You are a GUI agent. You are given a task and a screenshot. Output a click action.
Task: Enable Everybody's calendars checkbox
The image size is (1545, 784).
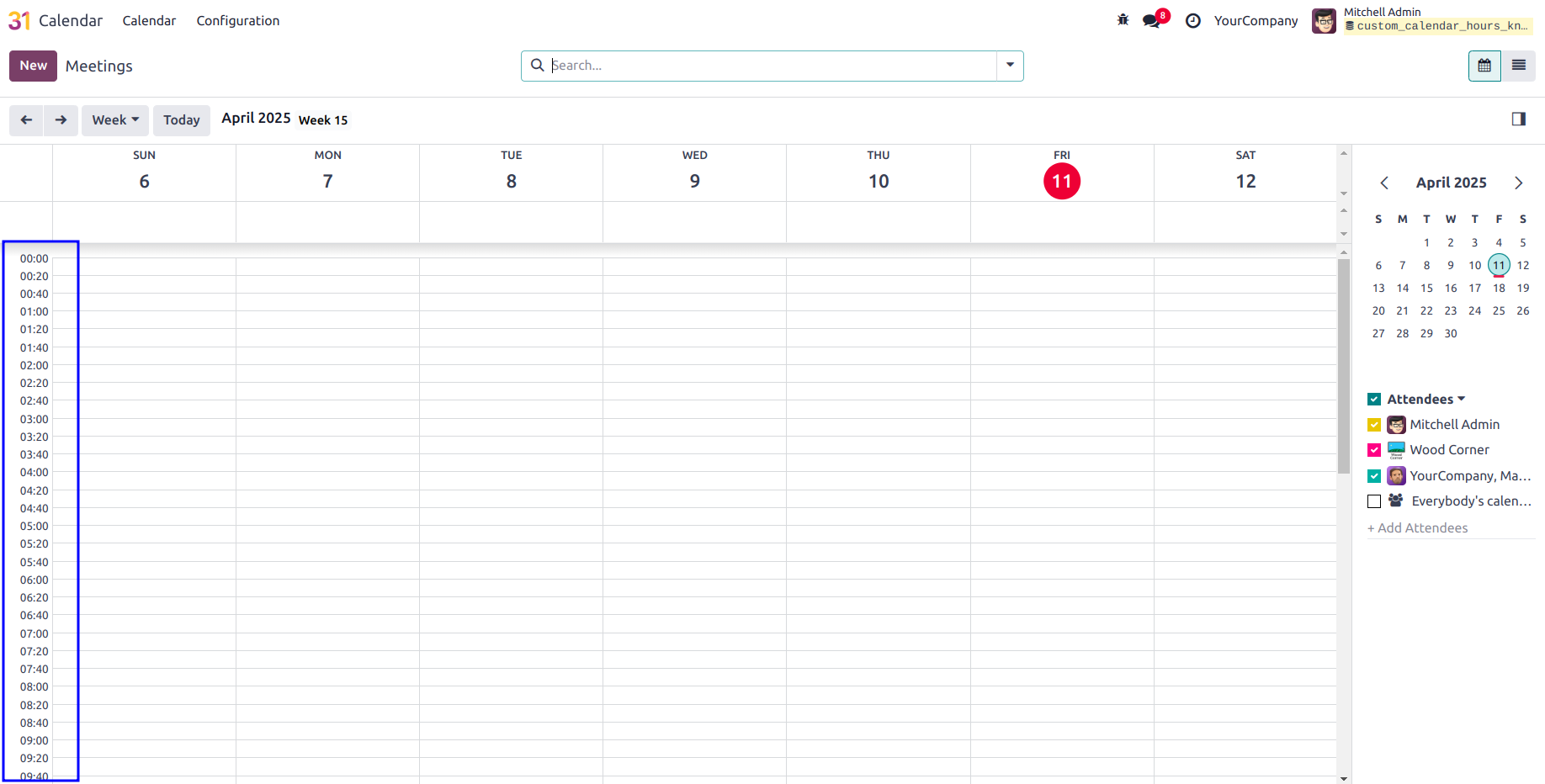tap(1374, 501)
